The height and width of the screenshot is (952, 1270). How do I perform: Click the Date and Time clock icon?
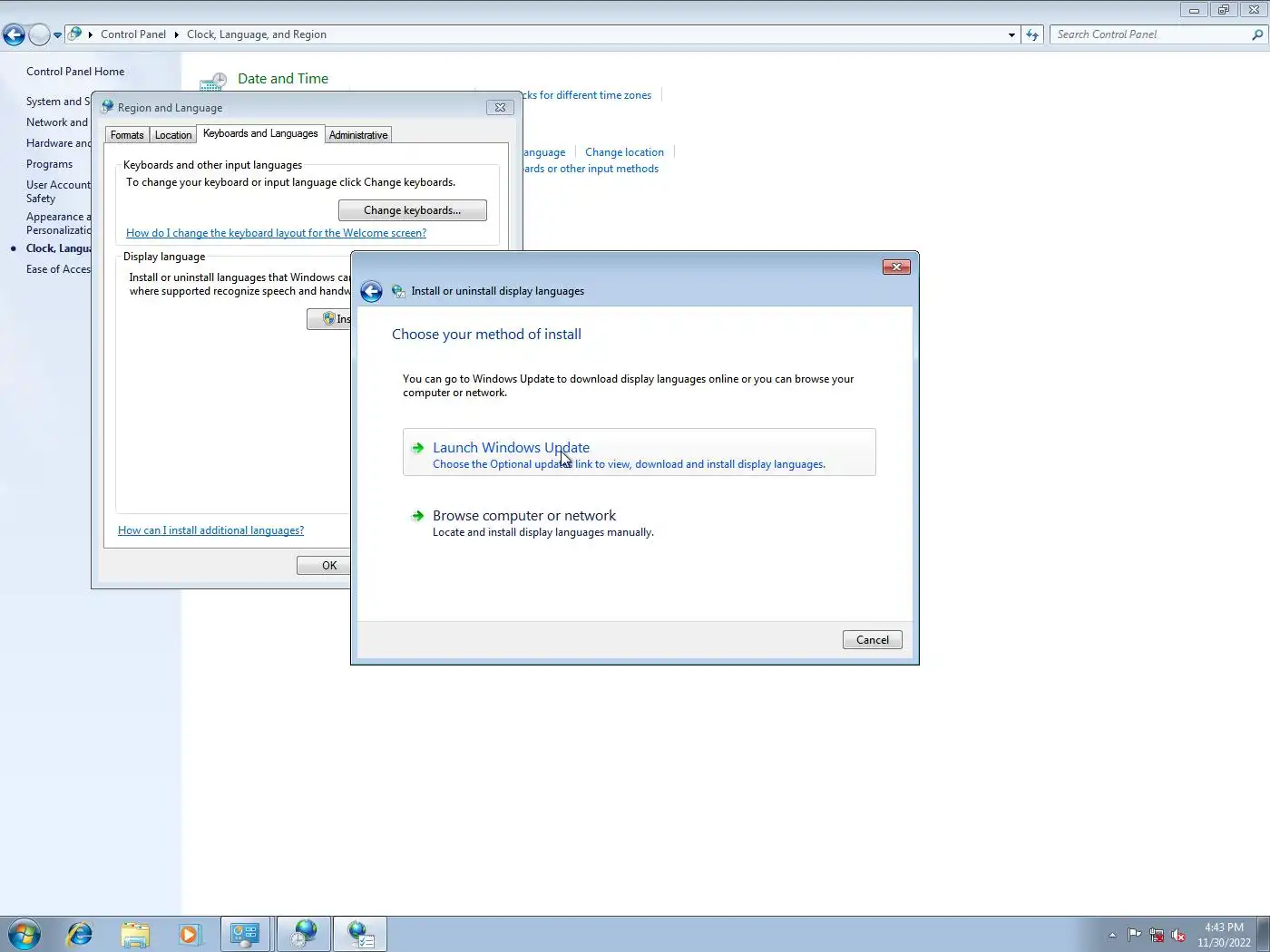[x=213, y=82]
